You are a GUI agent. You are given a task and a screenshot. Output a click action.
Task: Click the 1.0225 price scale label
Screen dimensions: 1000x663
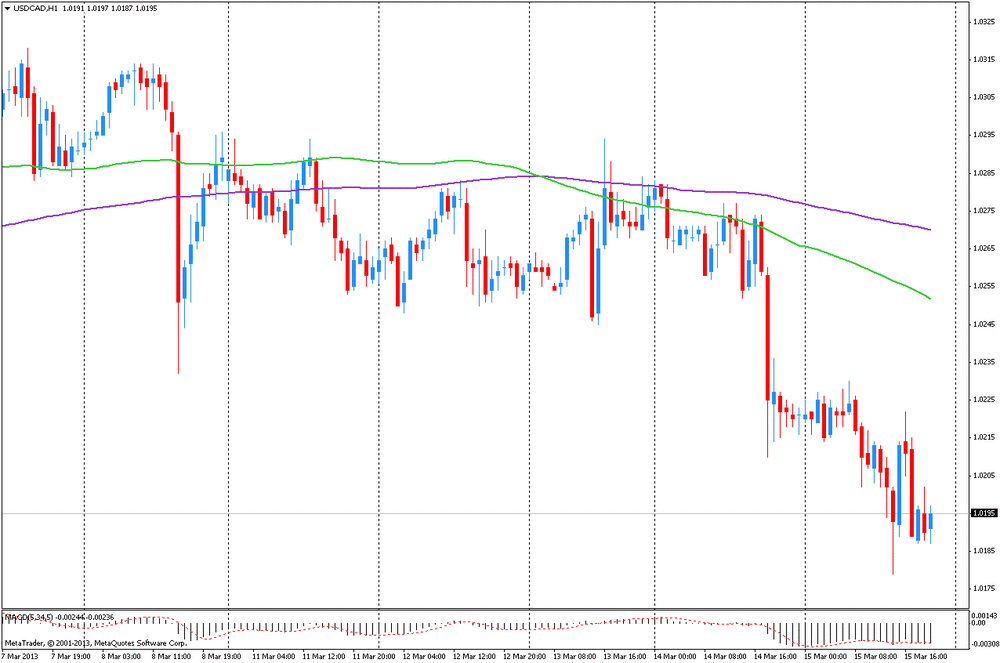pyautogui.click(x=984, y=400)
